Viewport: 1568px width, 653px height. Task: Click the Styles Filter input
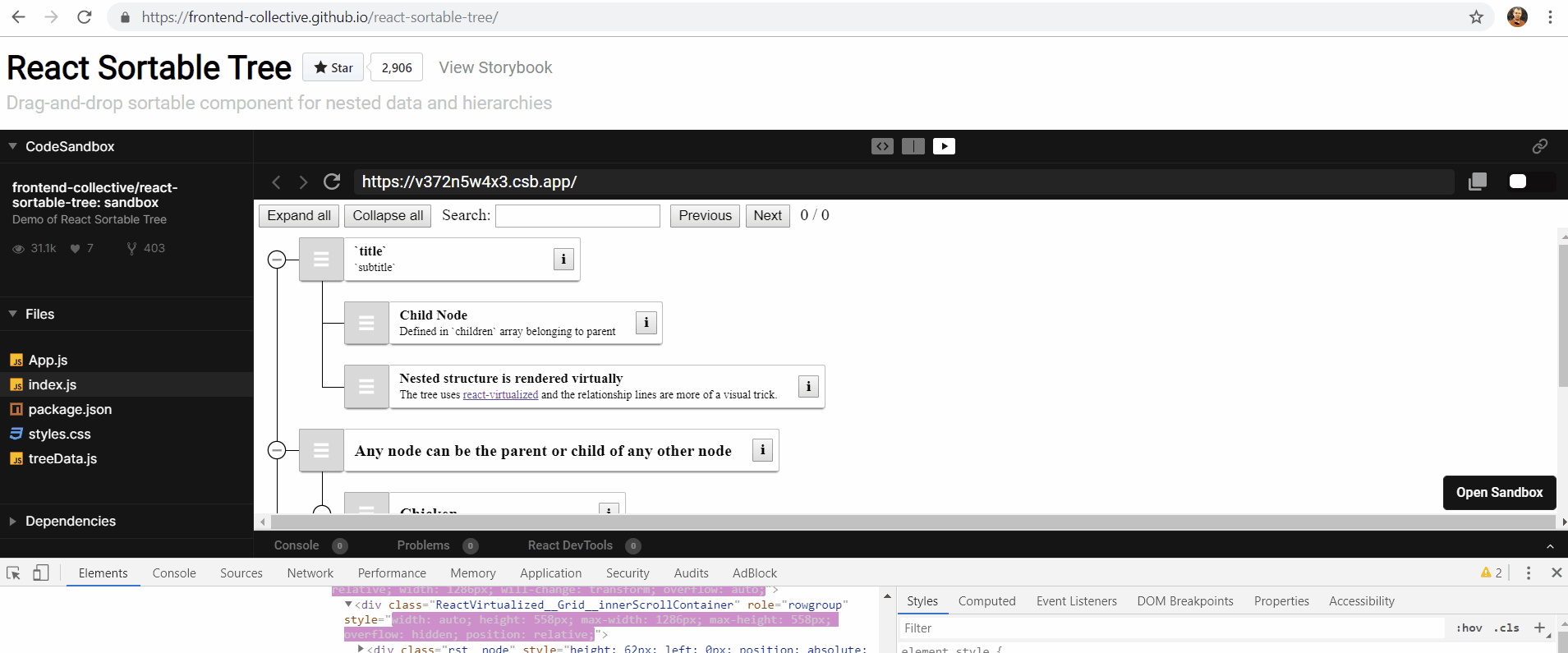pyautogui.click(x=1171, y=628)
